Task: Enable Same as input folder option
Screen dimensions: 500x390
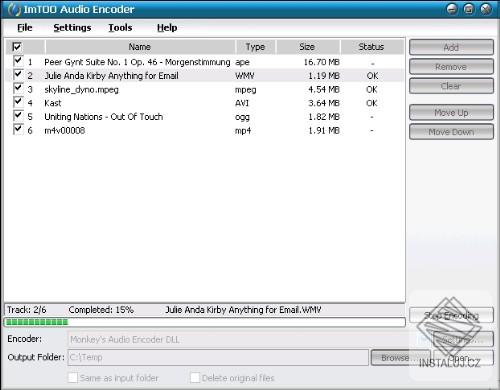Action: click(72, 378)
